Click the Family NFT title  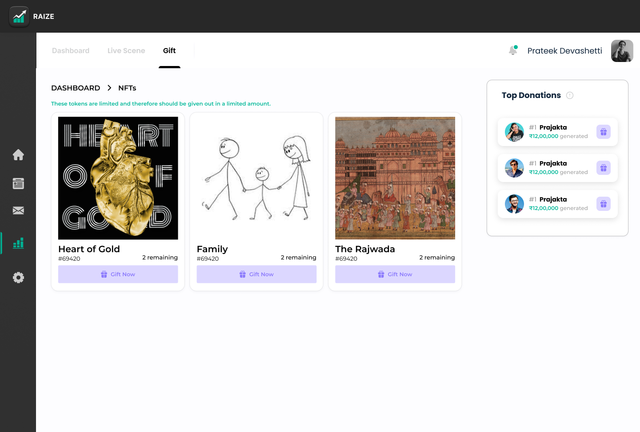212,249
